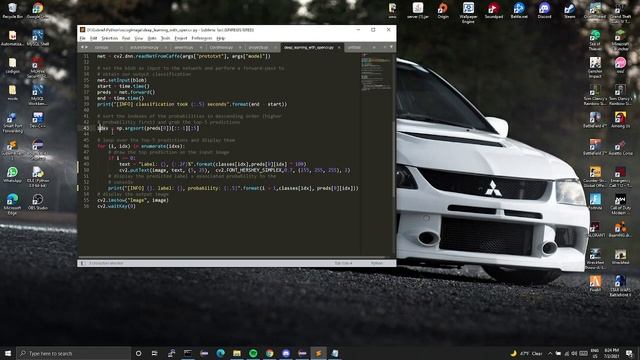Image resolution: width=640 pixels, height=360 pixels.
Task: Open Fortnite desktop icon
Action: pyautogui.click(x=595, y=202)
